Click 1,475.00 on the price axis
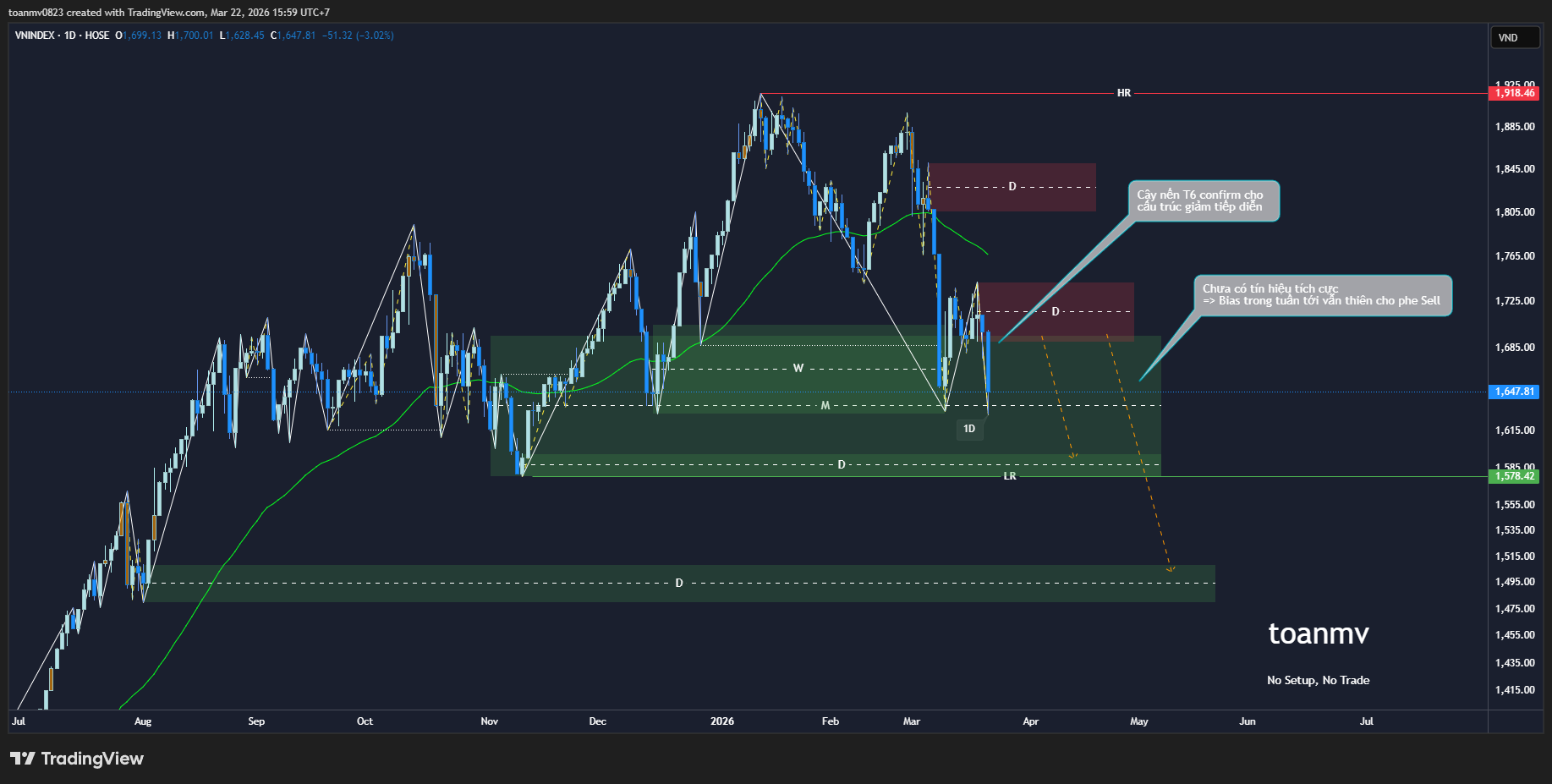The image size is (1552, 784). [1515, 609]
